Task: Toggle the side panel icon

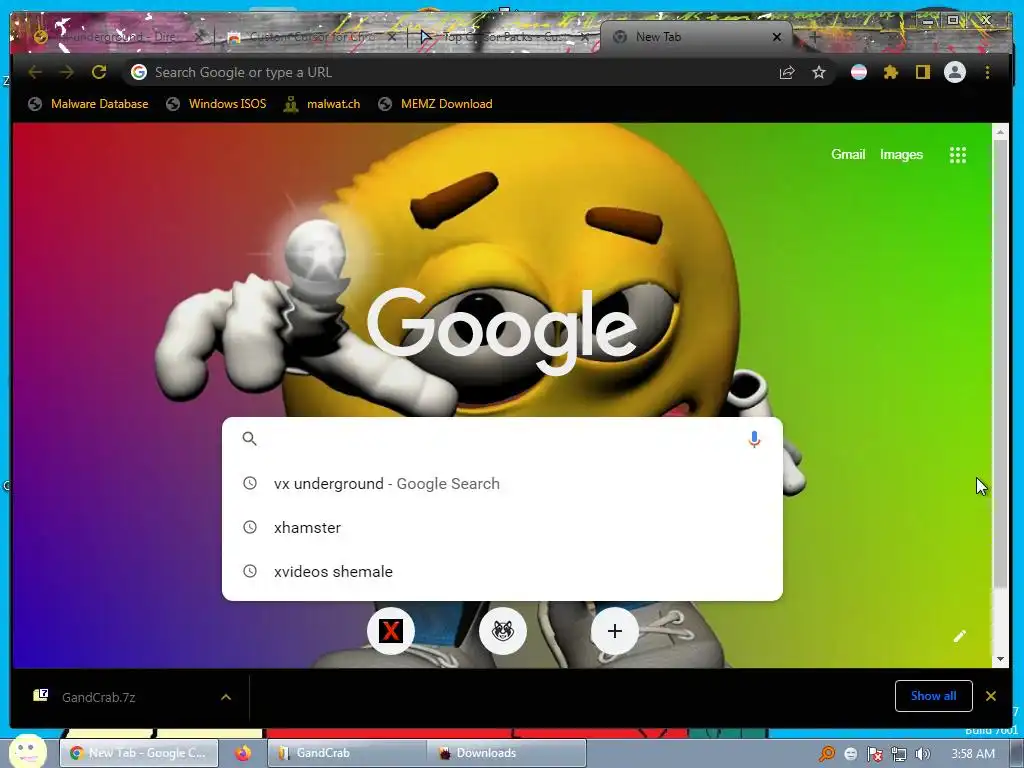Action: 922,72
